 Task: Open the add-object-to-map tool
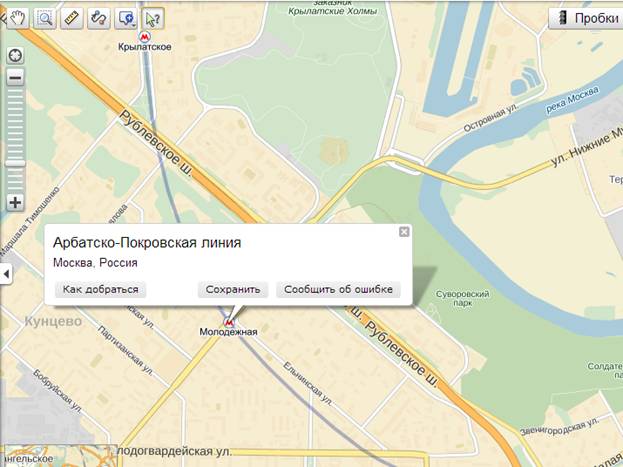click(x=126, y=19)
